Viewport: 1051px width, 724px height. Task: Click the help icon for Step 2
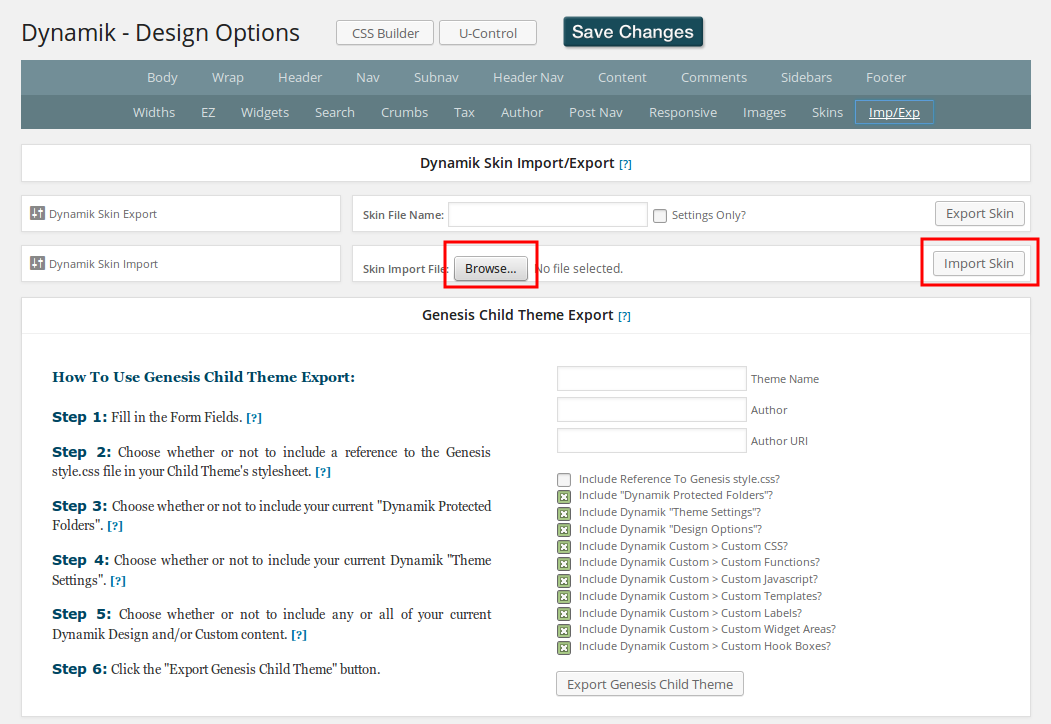tap(323, 472)
